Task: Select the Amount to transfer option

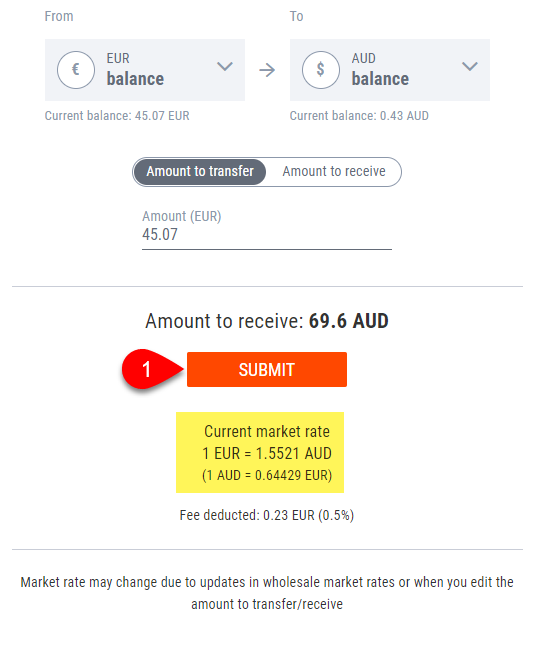Action: [200, 172]
